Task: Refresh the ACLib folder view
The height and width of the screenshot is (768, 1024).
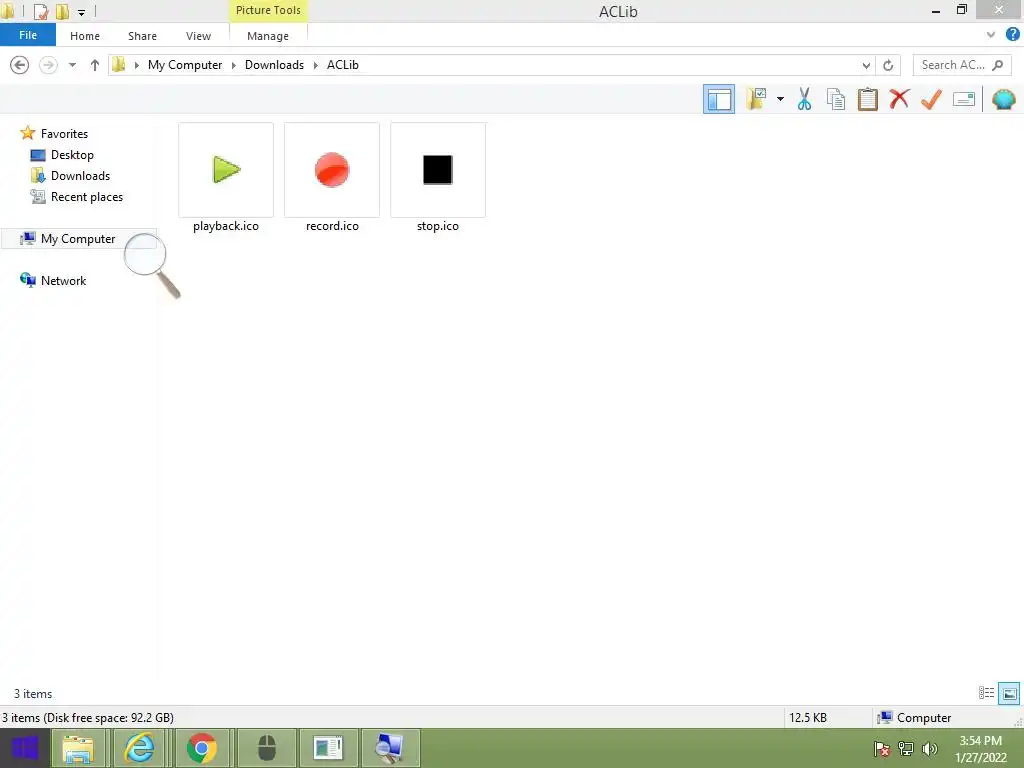Action: point(888,65)
